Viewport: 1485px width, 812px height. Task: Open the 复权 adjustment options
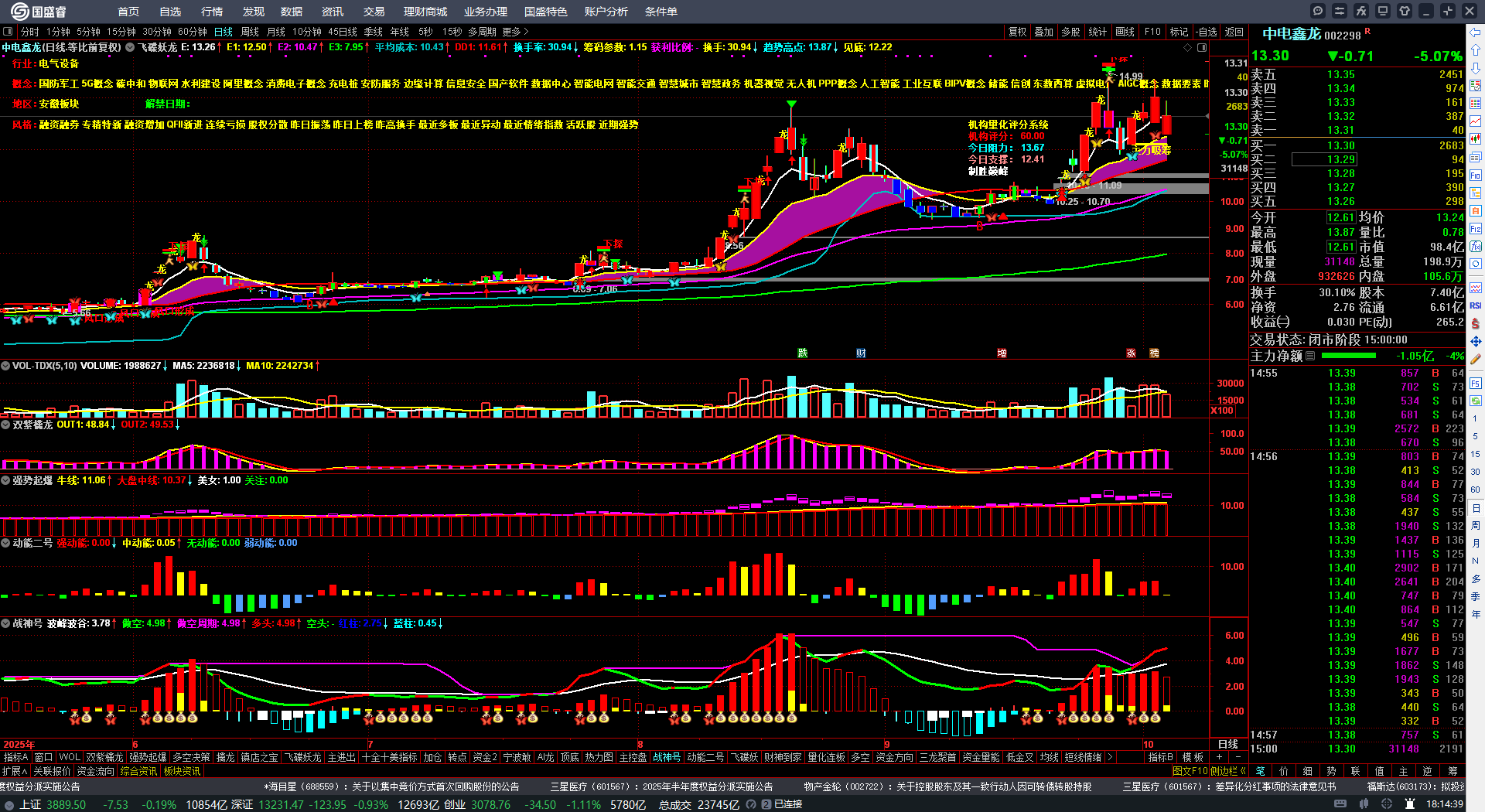coord(1017,32)
